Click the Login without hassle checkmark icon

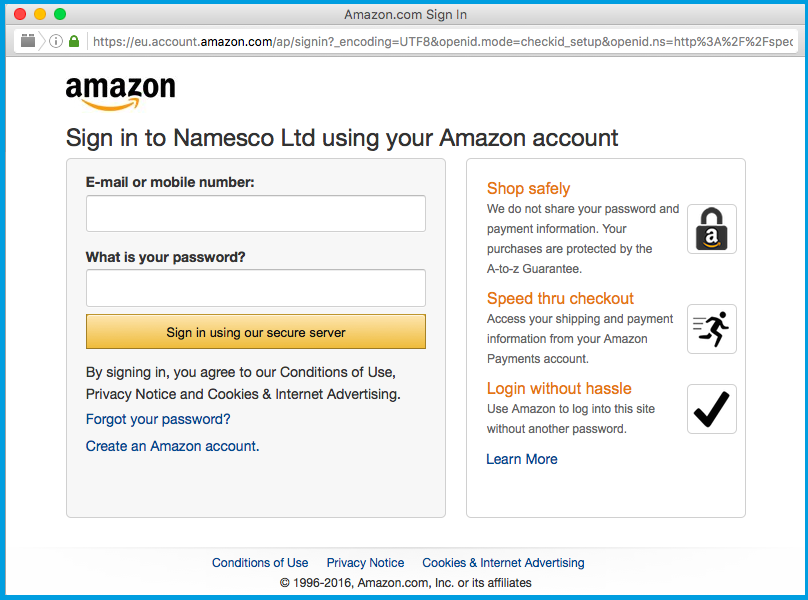(711, 409)
